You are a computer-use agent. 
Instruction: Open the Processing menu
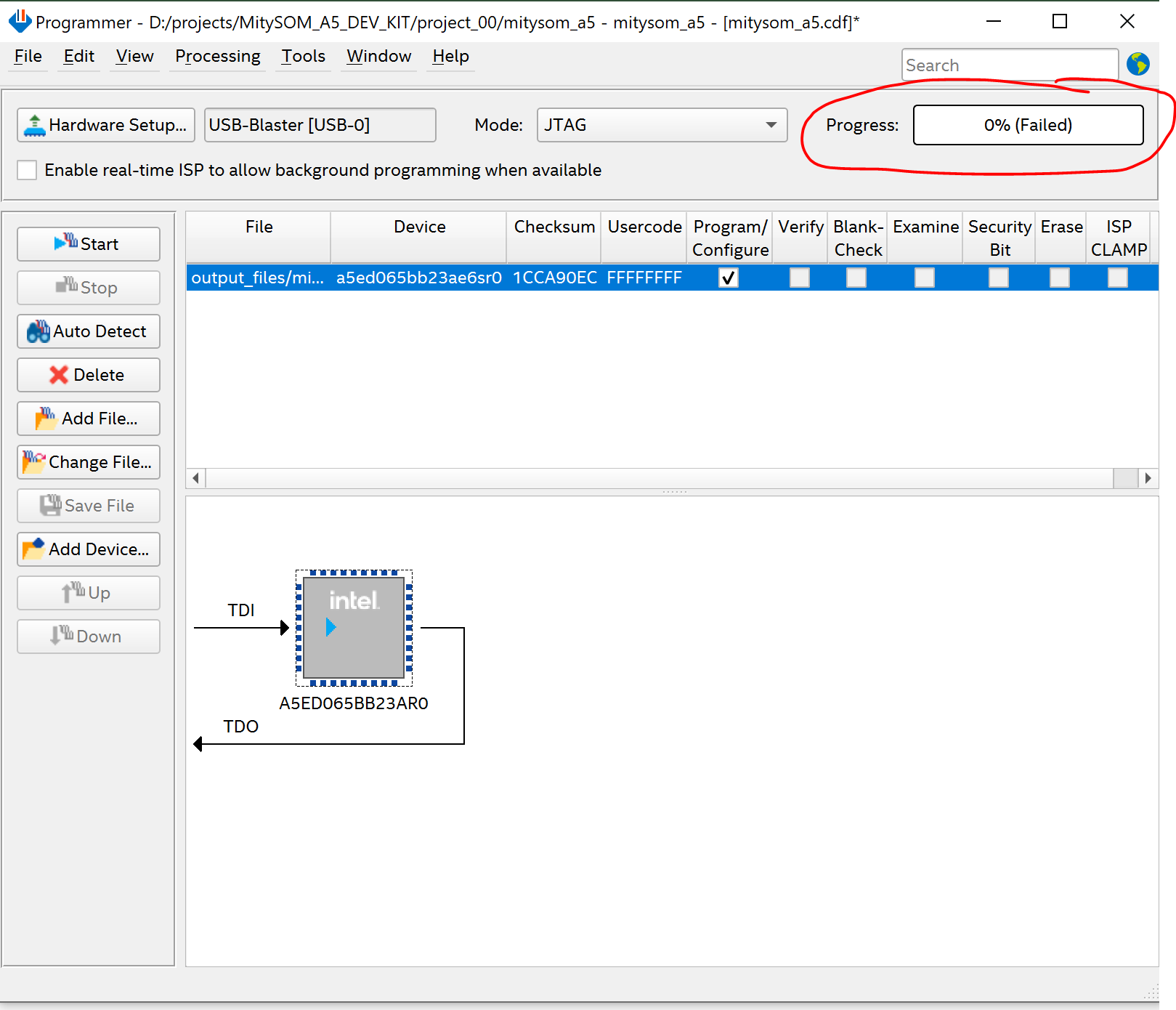[218, 57]
